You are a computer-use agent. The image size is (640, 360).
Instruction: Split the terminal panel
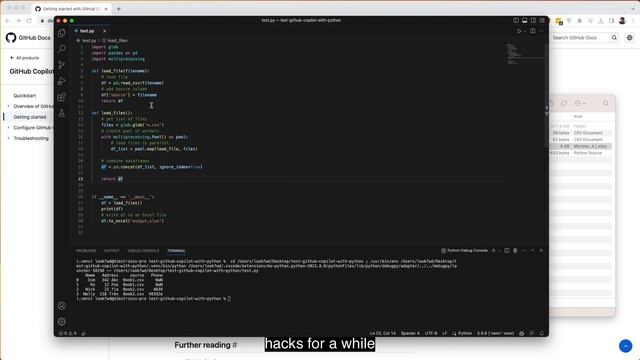[507, 251]
